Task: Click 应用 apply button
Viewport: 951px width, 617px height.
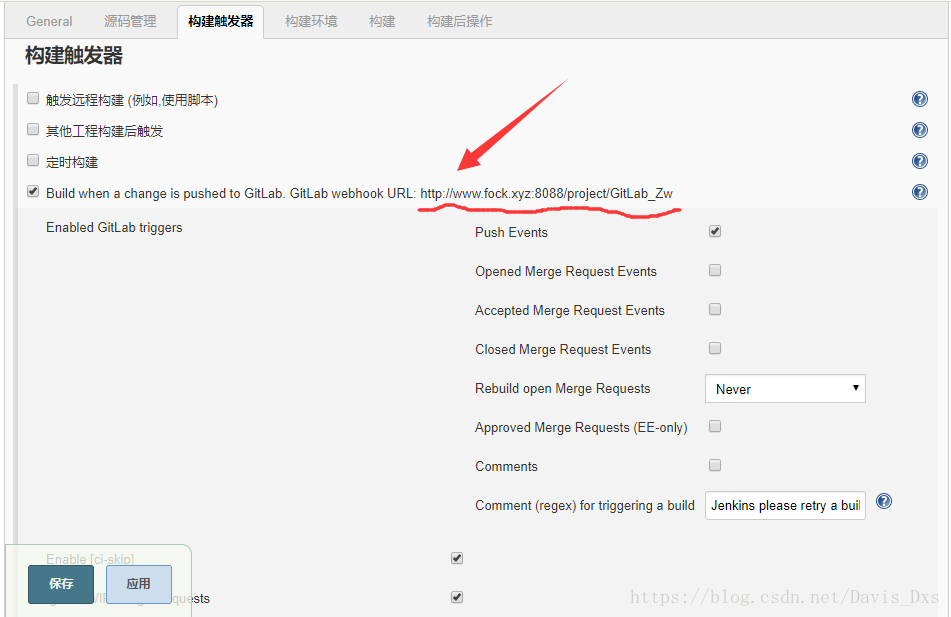Action: pyautogui.click(x=139, y=584)
